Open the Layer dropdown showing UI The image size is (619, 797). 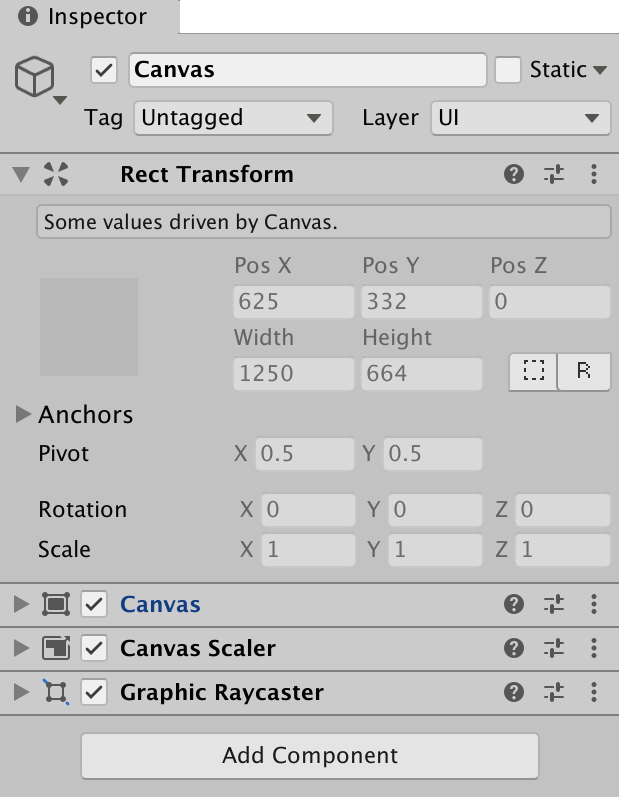(520, 118)
